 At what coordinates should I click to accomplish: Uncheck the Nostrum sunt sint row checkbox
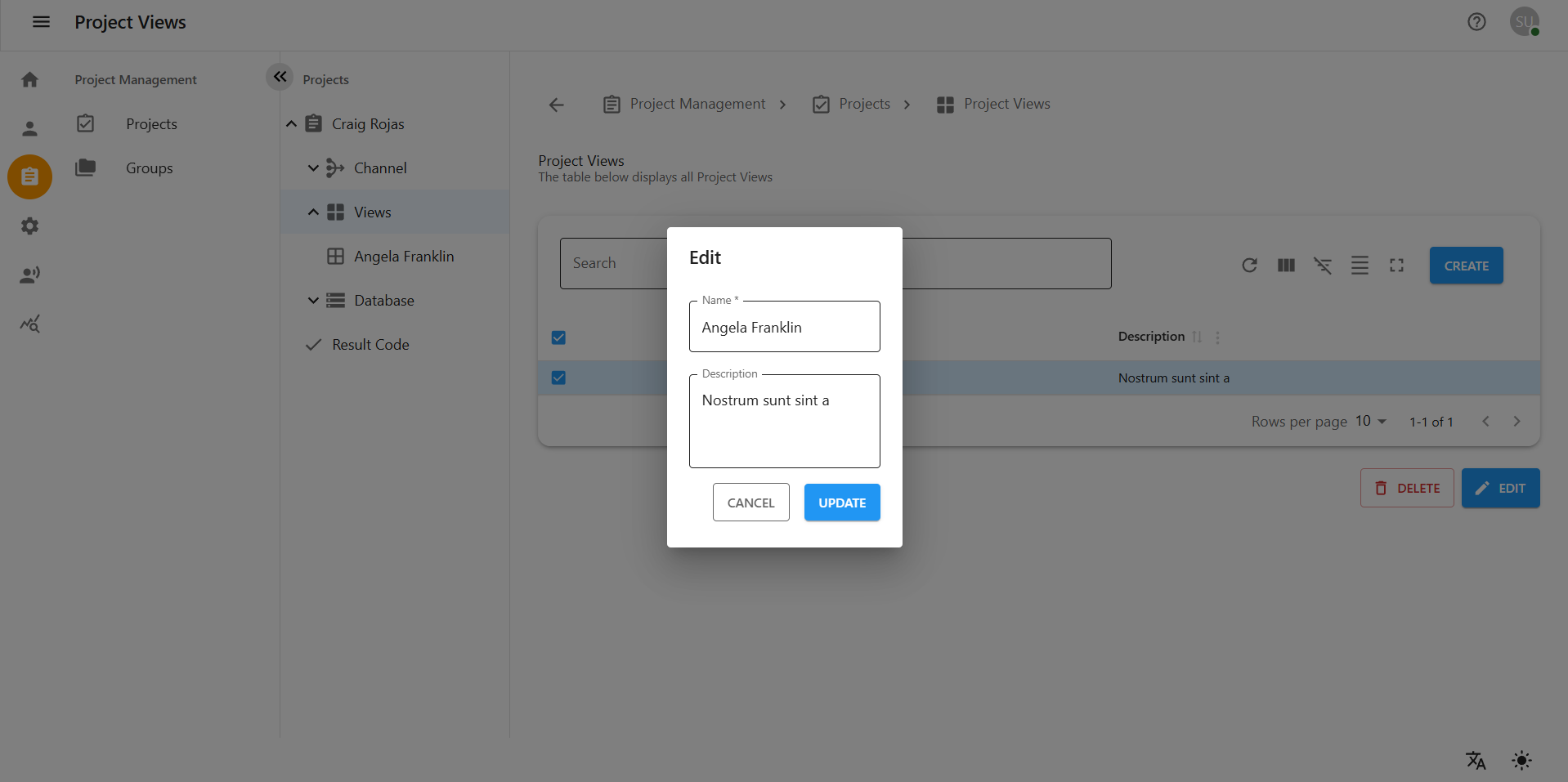pos(558,378)
